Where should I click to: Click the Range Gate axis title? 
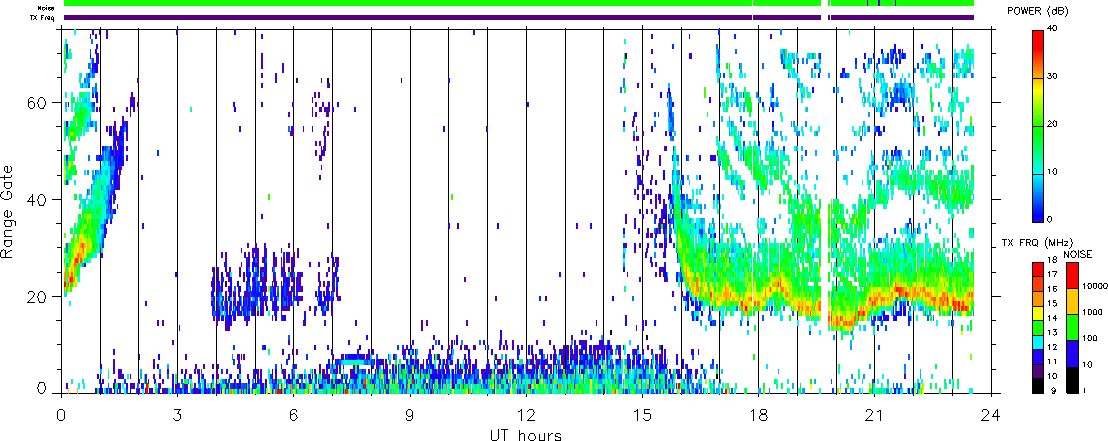[x=8, y=211]
